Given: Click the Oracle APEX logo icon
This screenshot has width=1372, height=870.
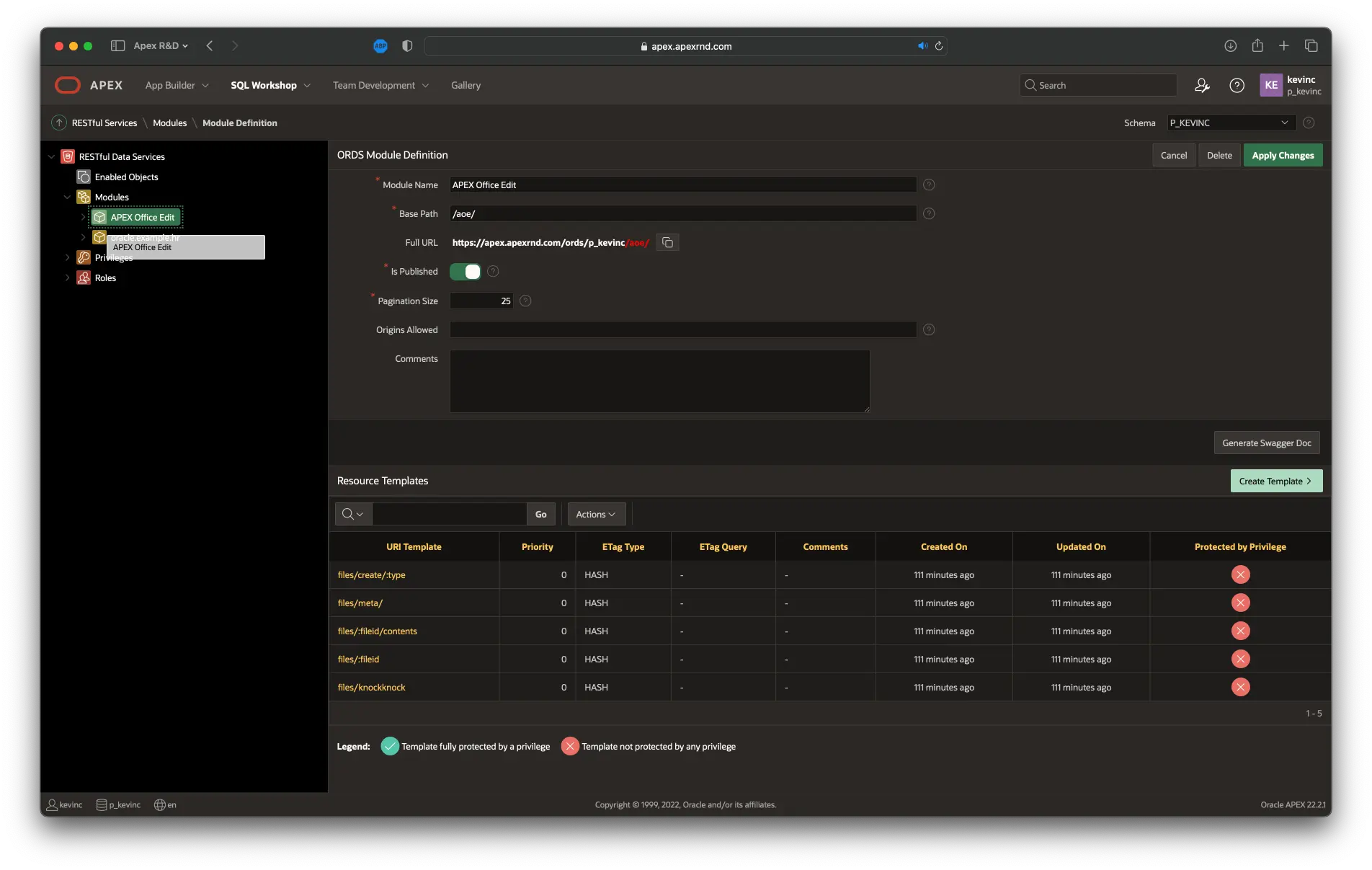Looking at the screenshot, I should click(x=68, y=85).
